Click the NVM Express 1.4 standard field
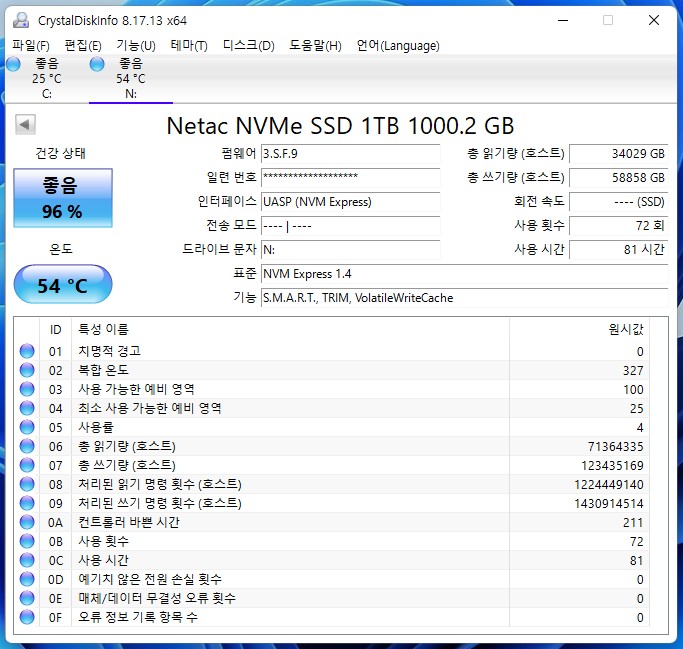 [464, 274]
